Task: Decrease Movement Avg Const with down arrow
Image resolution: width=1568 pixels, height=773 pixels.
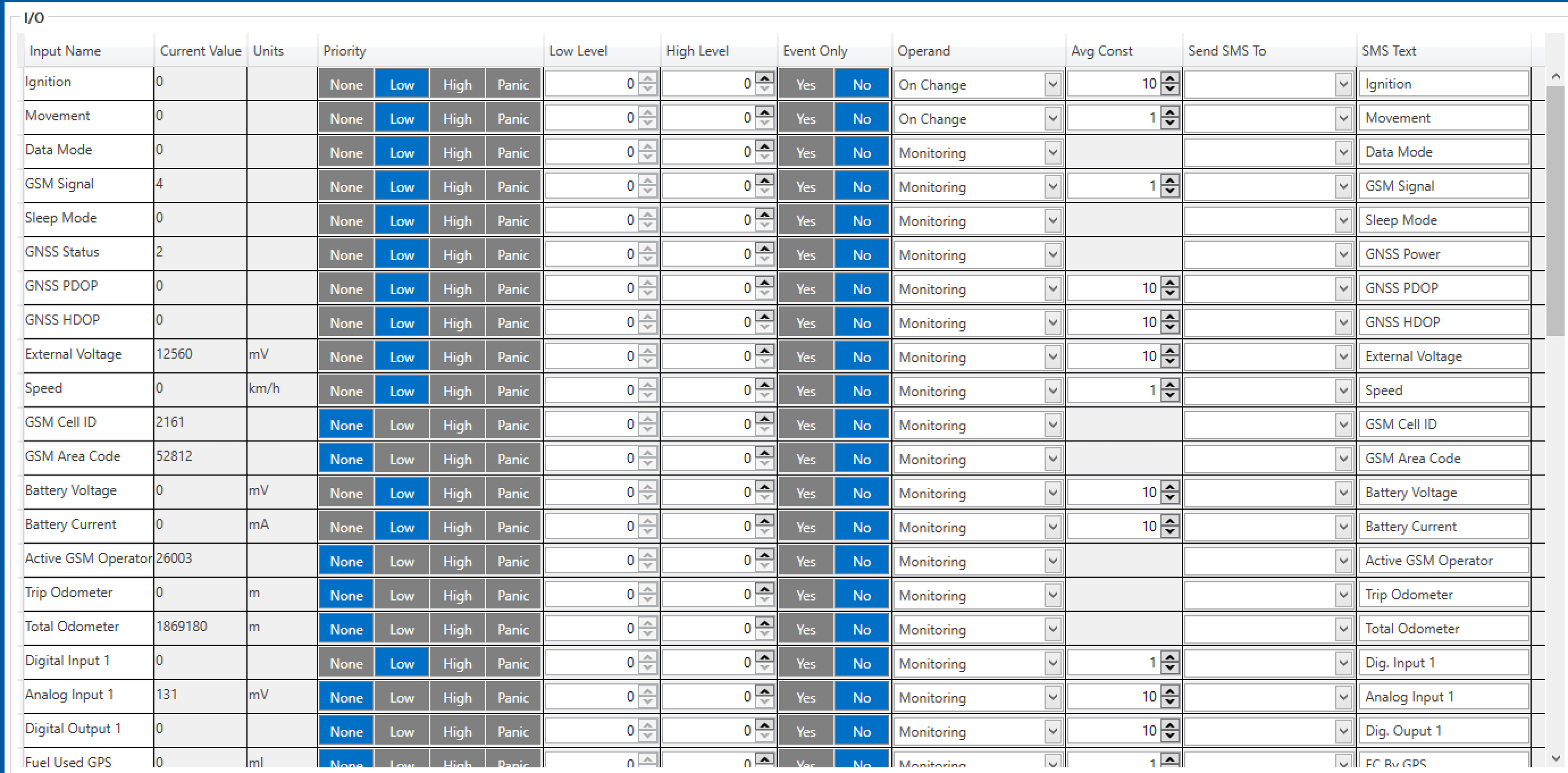Action: (1169, 124)
